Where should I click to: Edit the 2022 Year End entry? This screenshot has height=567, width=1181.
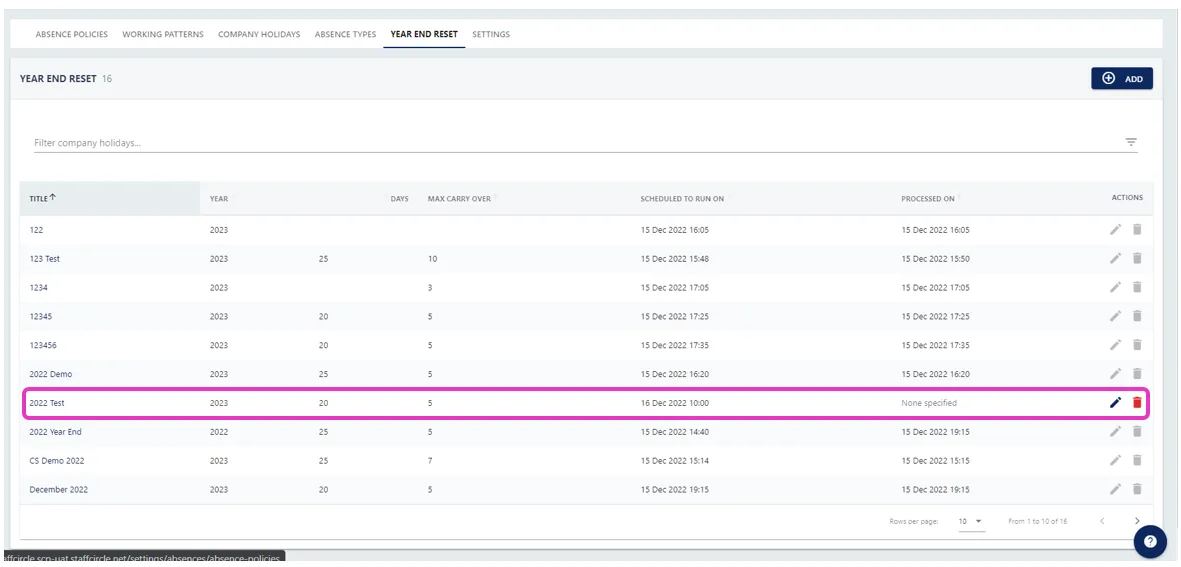point(1115,431)
